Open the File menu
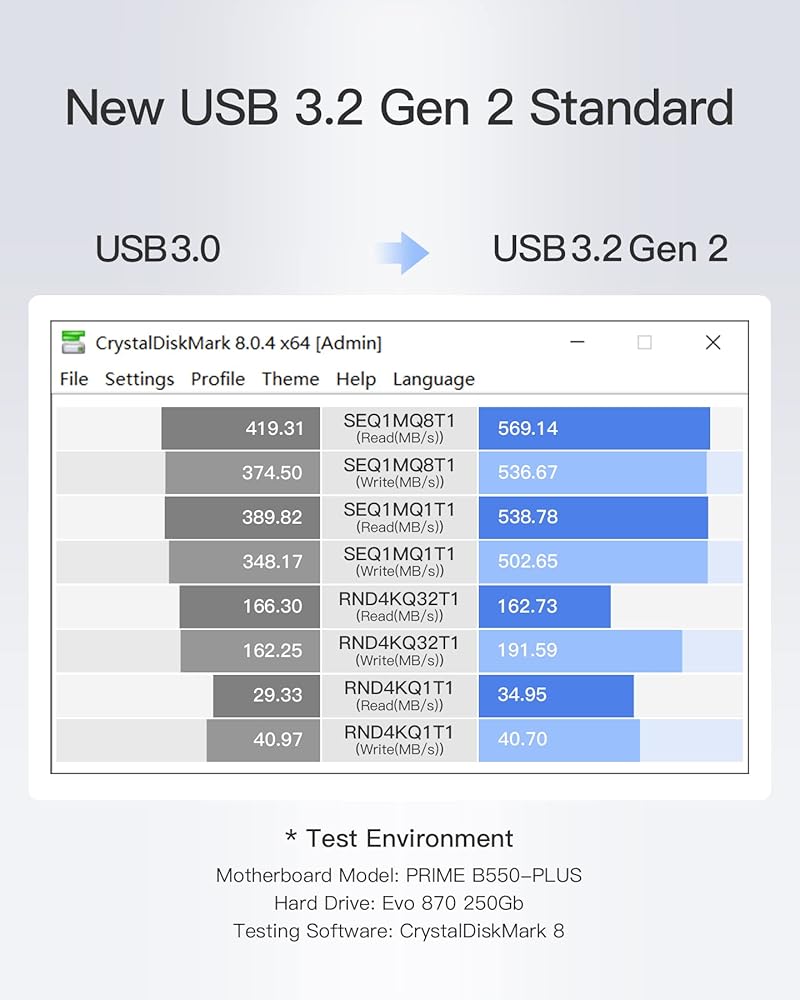This screenshot has width=800, height=1000. tap(74, 379)
